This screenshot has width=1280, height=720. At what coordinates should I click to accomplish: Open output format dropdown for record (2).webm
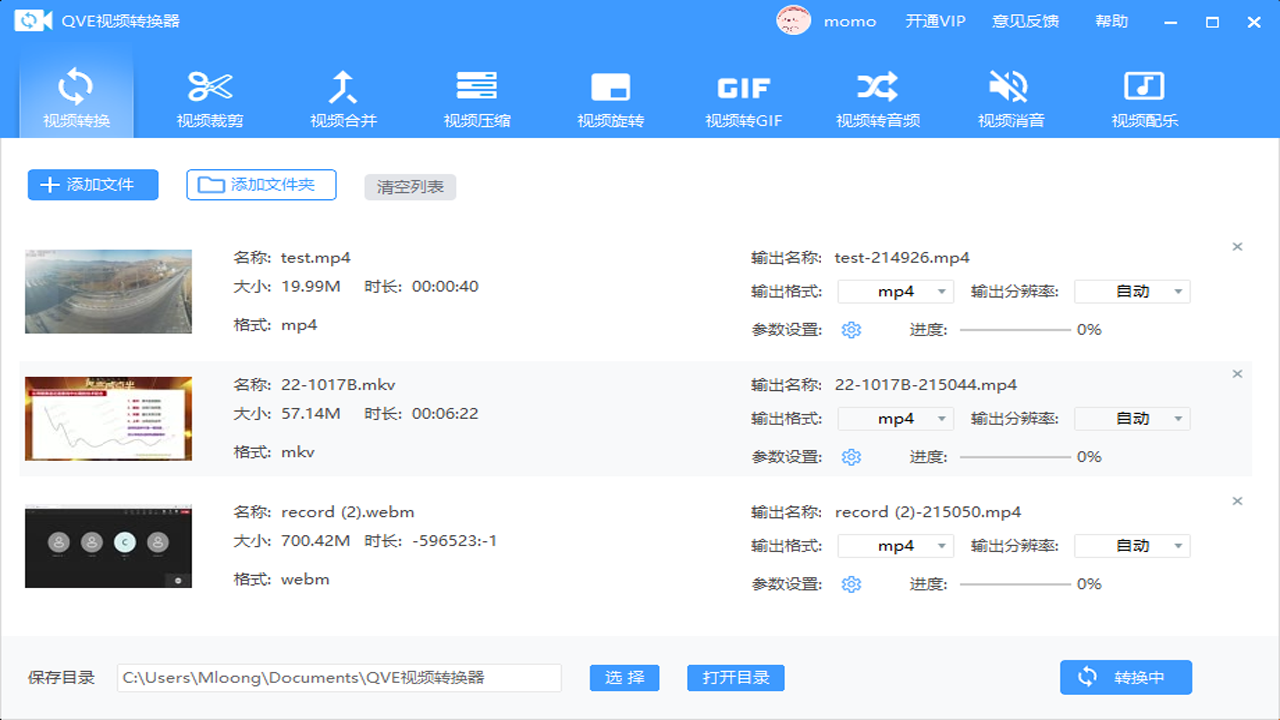[895, 545]
